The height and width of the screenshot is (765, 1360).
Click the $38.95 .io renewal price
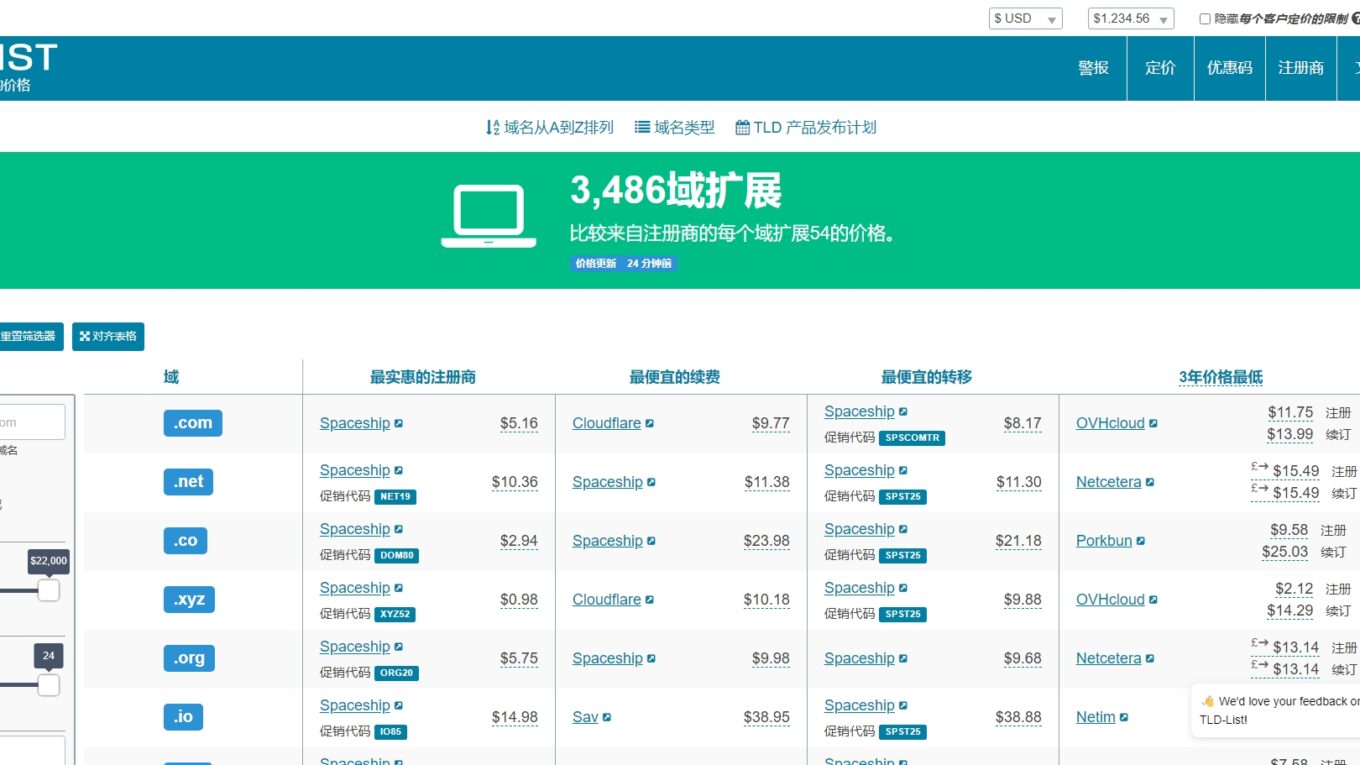coord(767,717)
